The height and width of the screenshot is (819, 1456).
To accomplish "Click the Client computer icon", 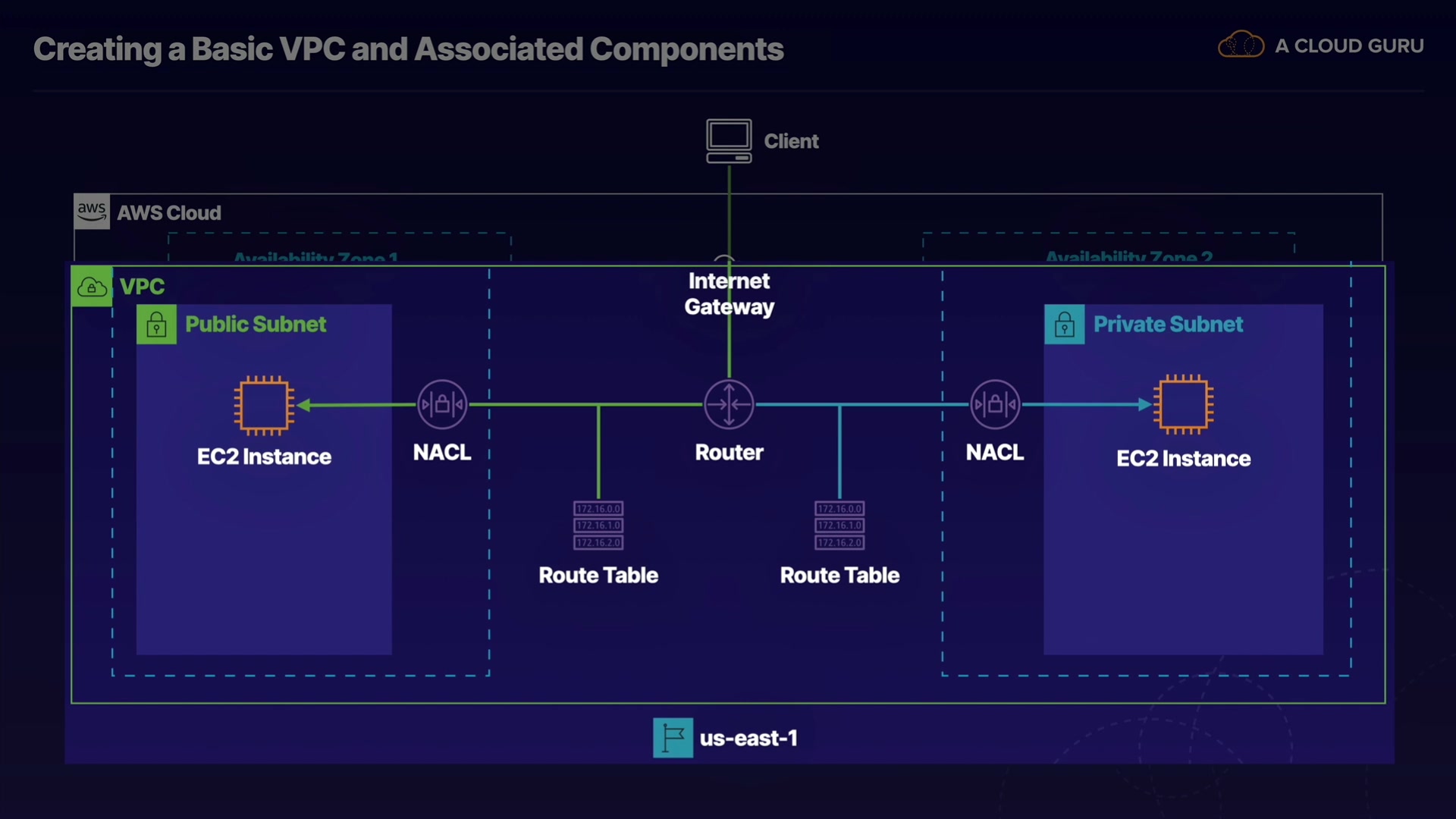I will point(729,140).
